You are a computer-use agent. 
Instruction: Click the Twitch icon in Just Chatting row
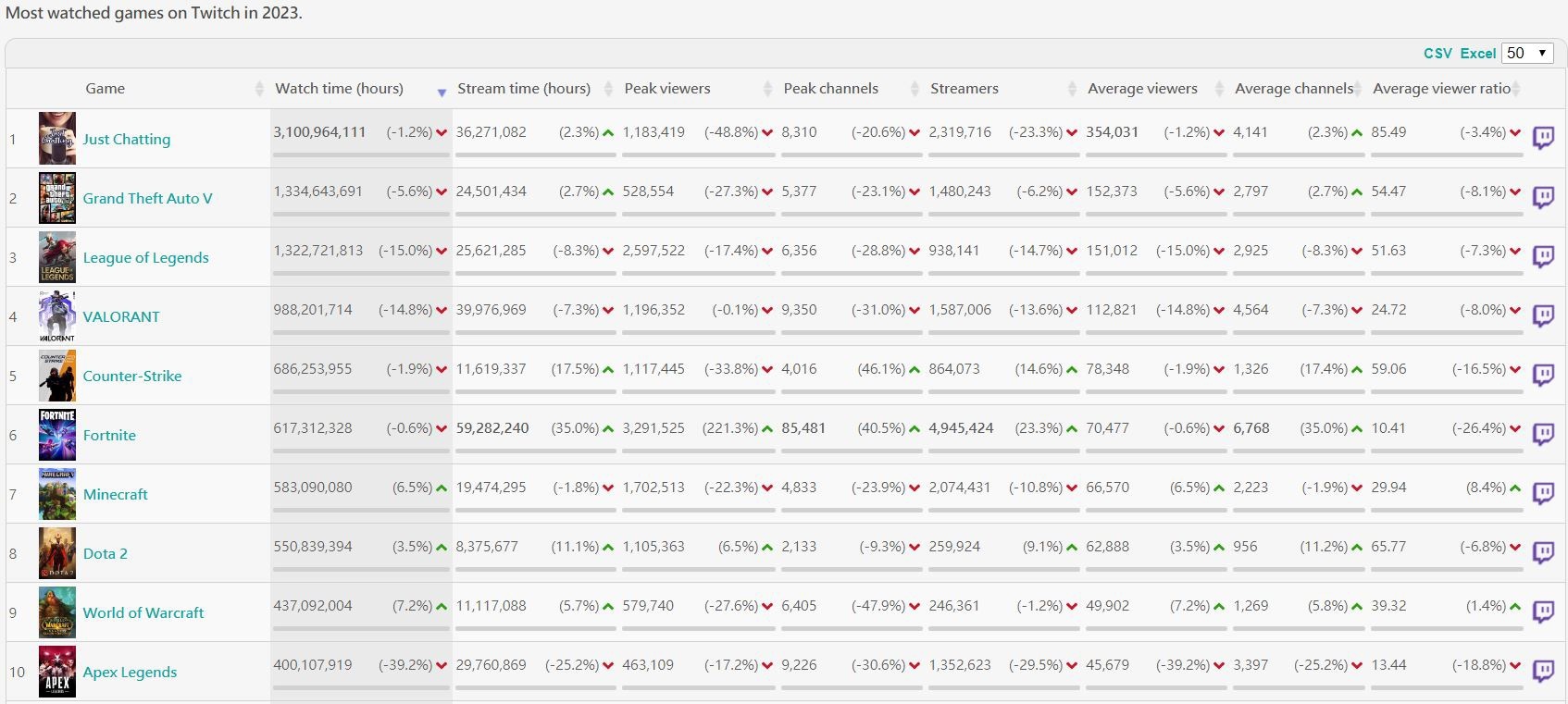pos(1543,138)
